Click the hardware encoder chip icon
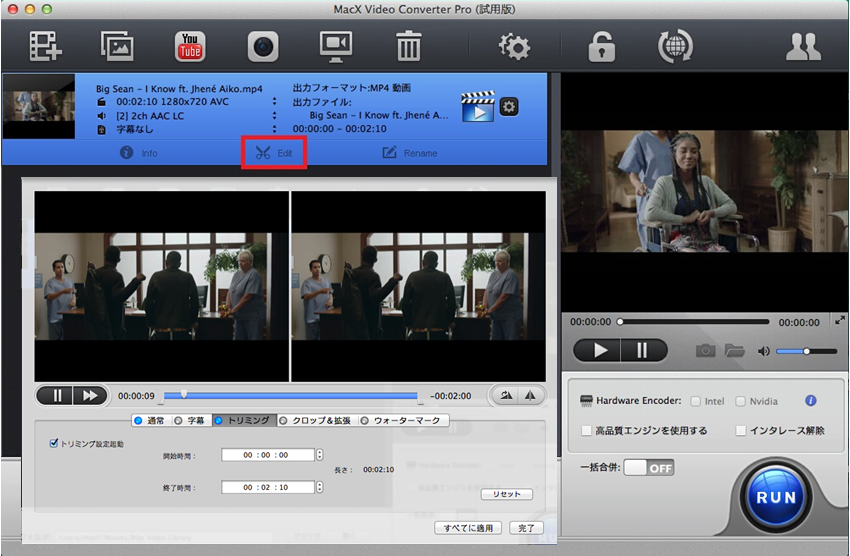Image resolution: width=850 pixels, height=556 pixels. point(586,401)
